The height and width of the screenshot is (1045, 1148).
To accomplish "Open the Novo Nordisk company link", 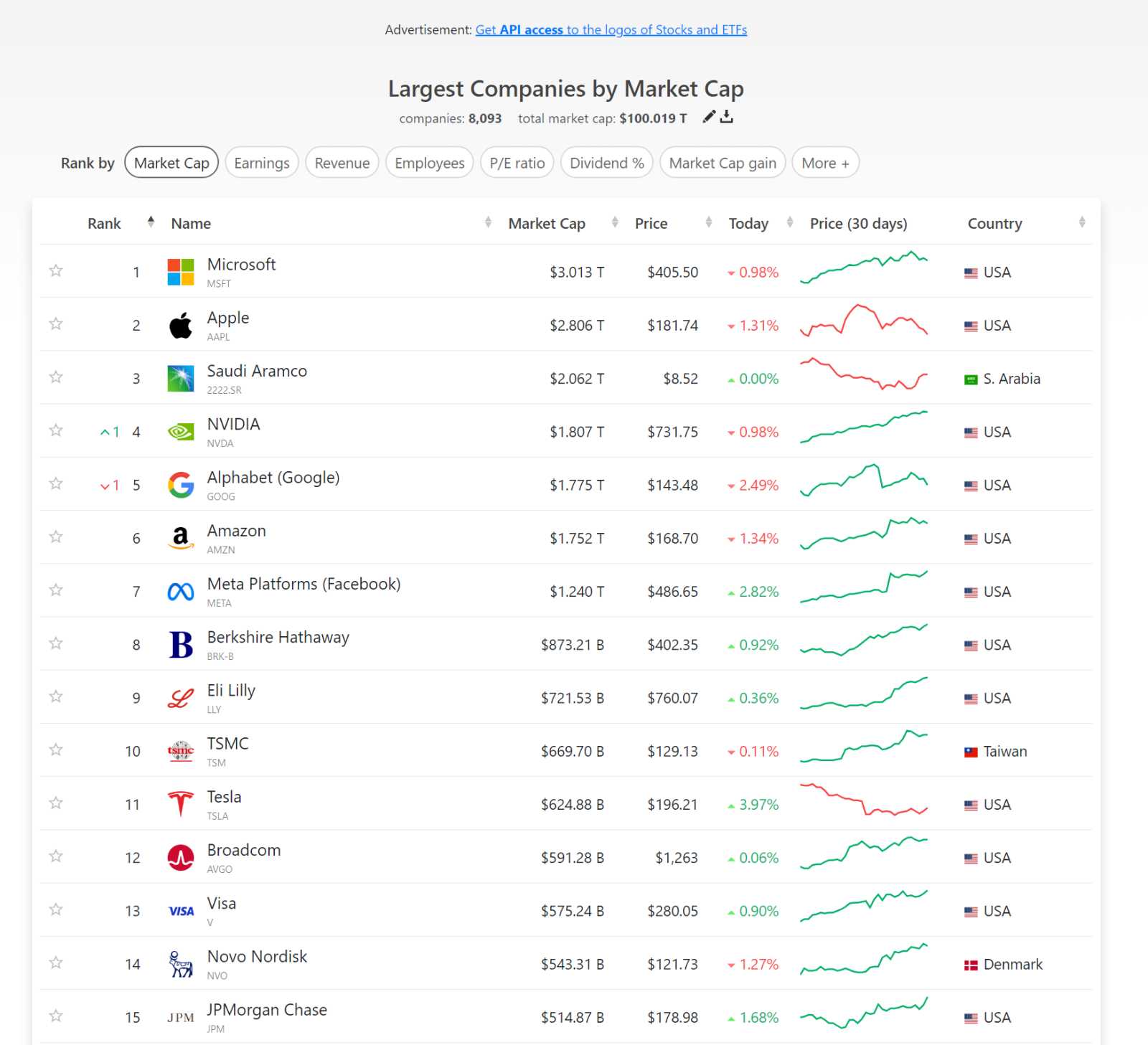I will pos(257,956).
